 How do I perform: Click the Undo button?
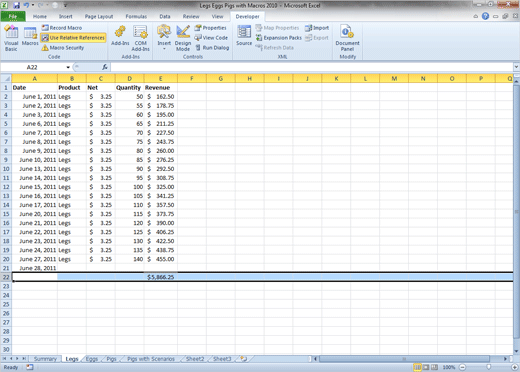(26, 5)
